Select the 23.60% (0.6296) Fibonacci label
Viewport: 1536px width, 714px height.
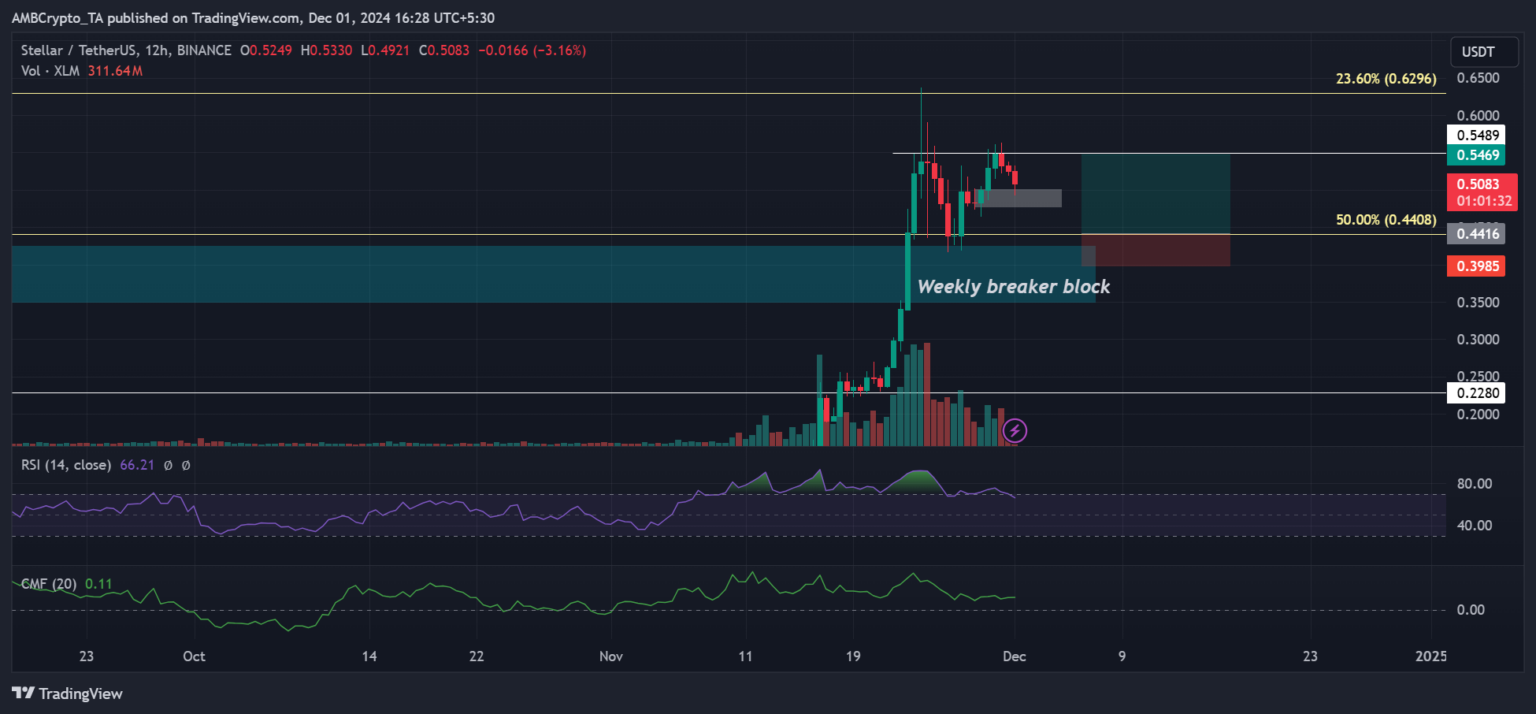1388,77
